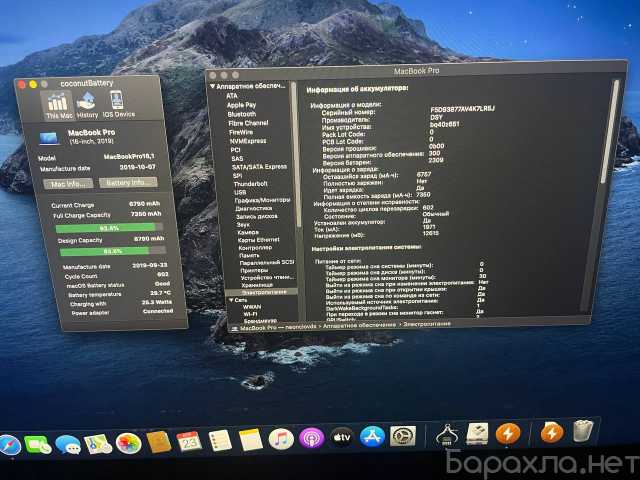640x480 pixels.
Task: Select Камера in the sidebar
Action: click(x=248, y=232)
